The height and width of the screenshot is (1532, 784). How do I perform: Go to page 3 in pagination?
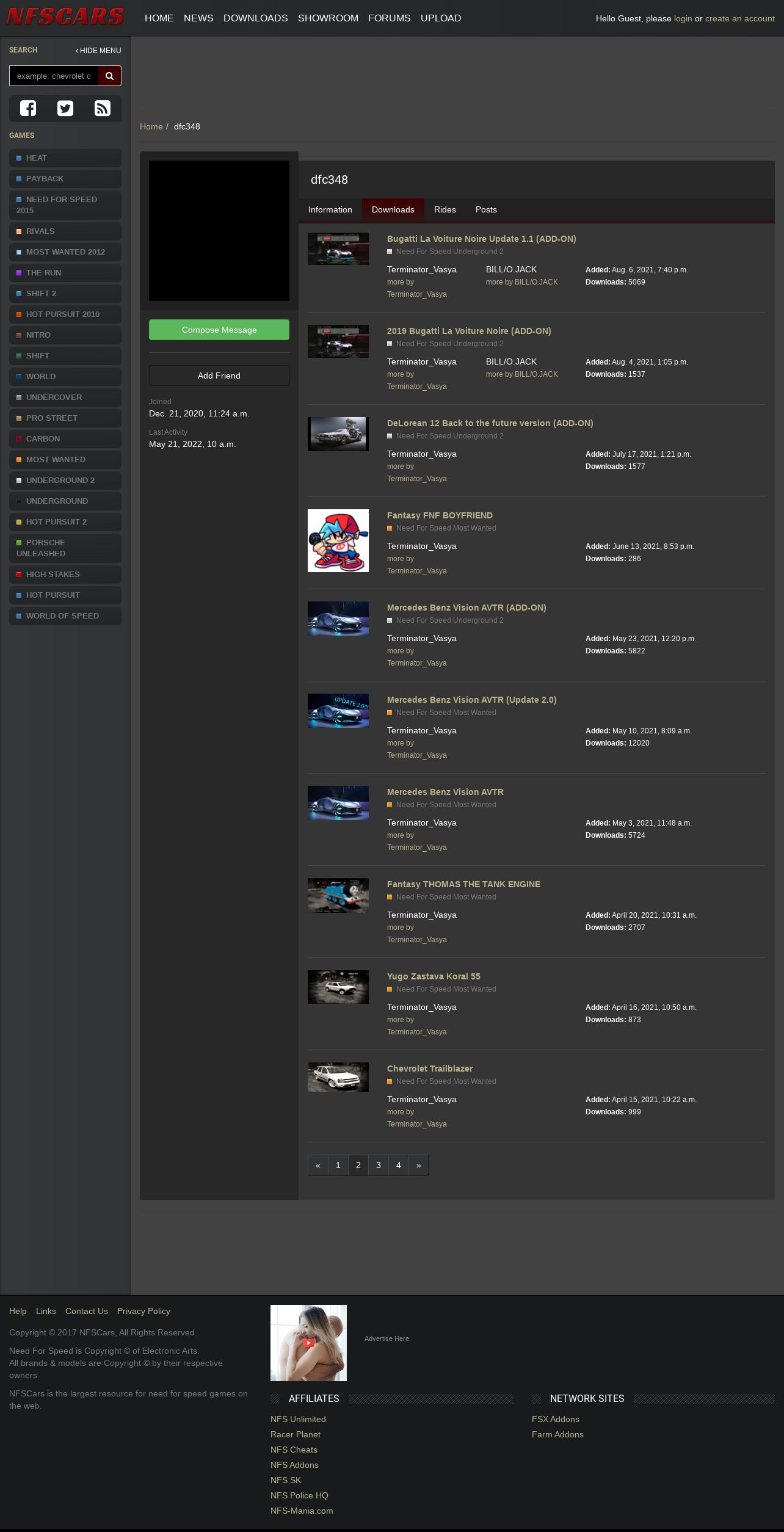pos(379,1165)
